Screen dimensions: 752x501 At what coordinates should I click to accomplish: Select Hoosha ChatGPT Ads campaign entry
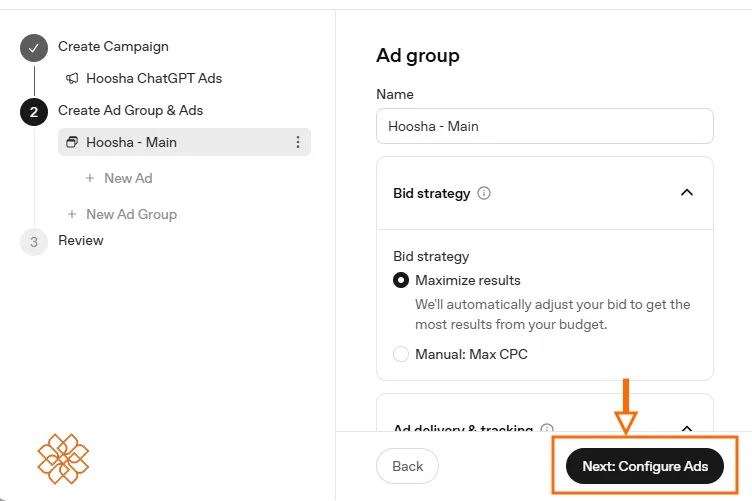pos(154,78)
